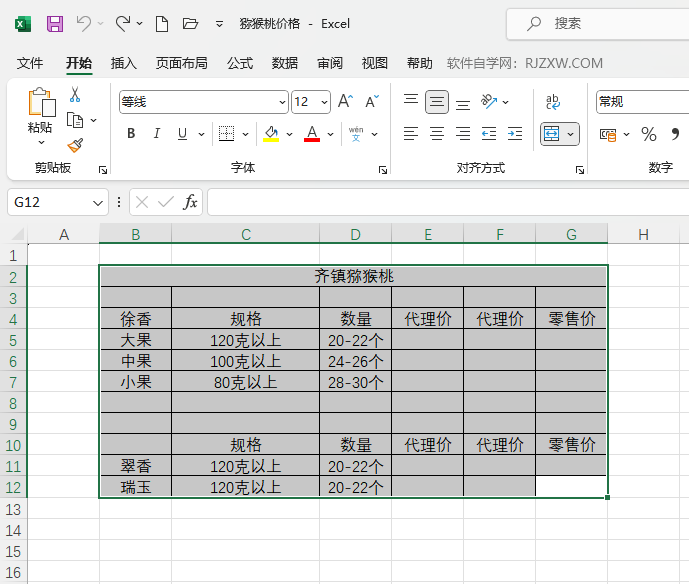Click the Paste clipboard icon
The image size is (689, 584).
(x=41, y=102)
